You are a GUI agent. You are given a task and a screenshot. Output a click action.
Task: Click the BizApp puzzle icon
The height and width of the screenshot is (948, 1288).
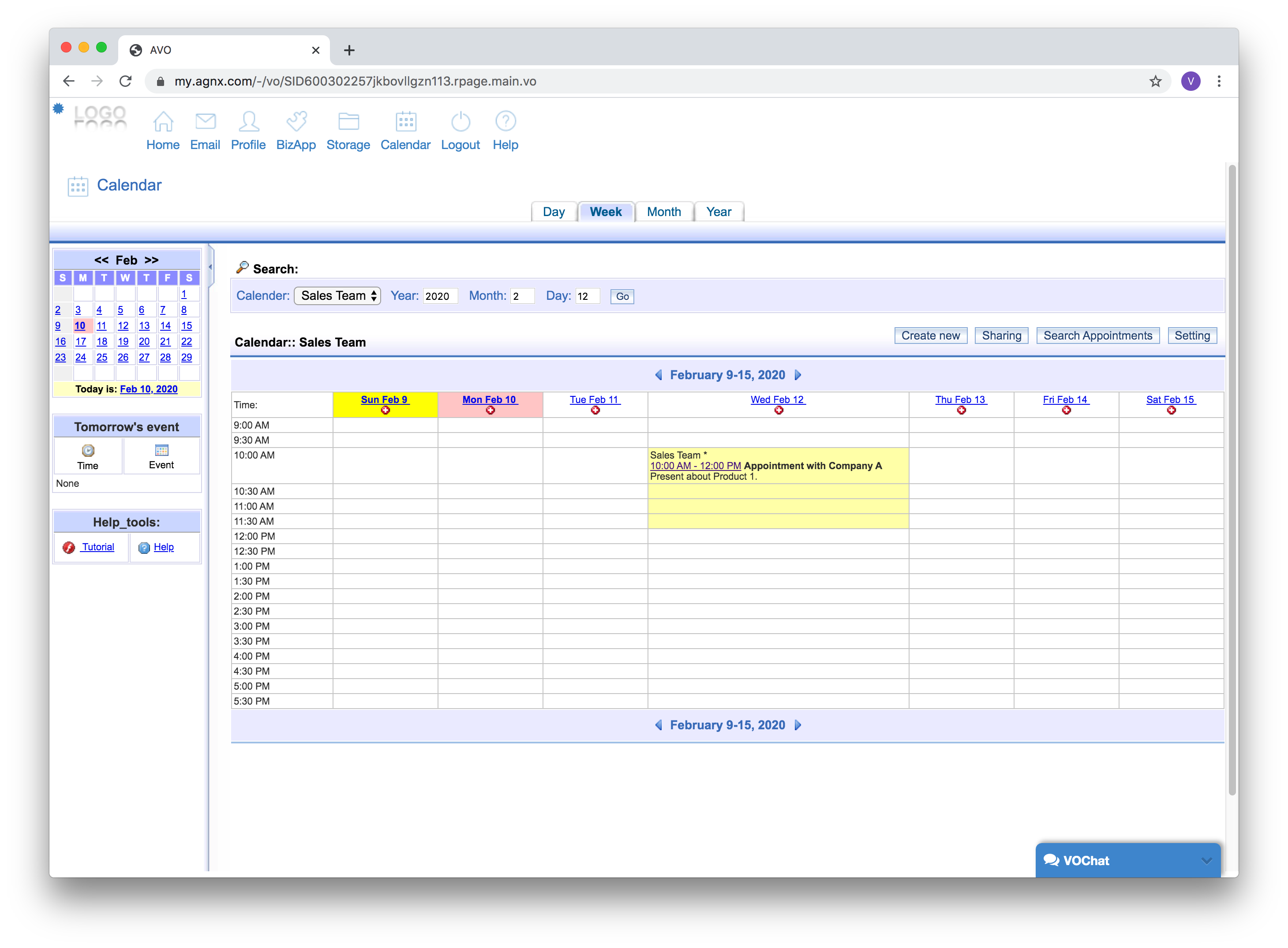pos(296,122)
